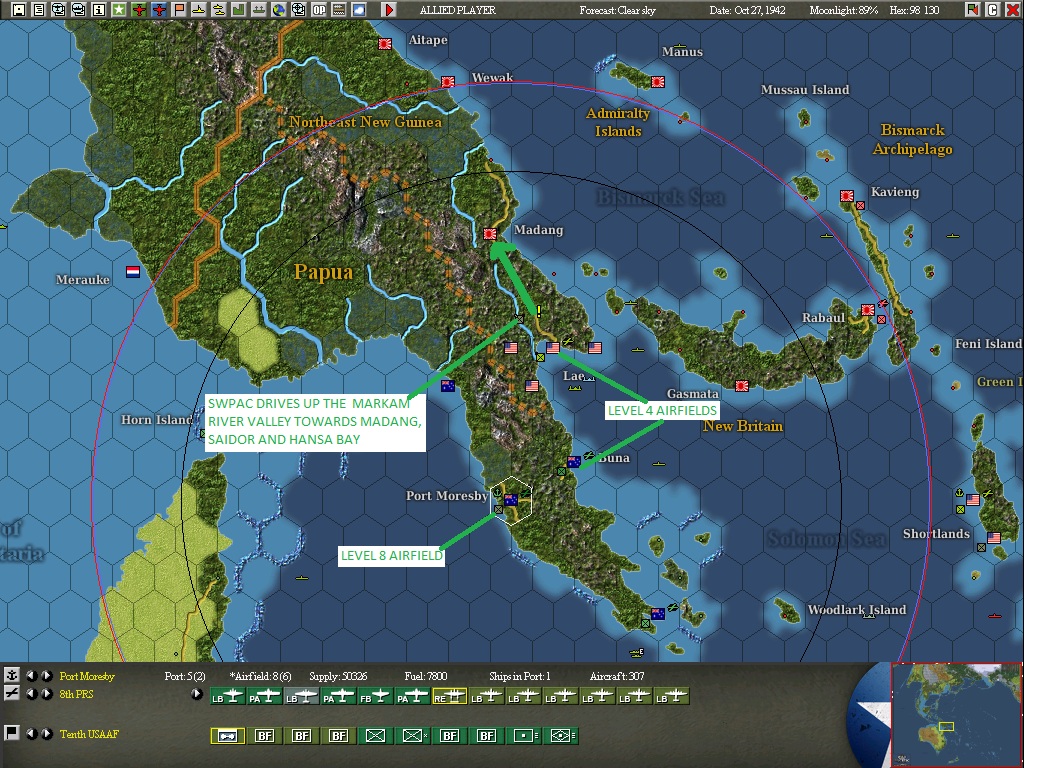Click the save game disk icon
The width and height of the screenshot is (1050, 768).
19,9
